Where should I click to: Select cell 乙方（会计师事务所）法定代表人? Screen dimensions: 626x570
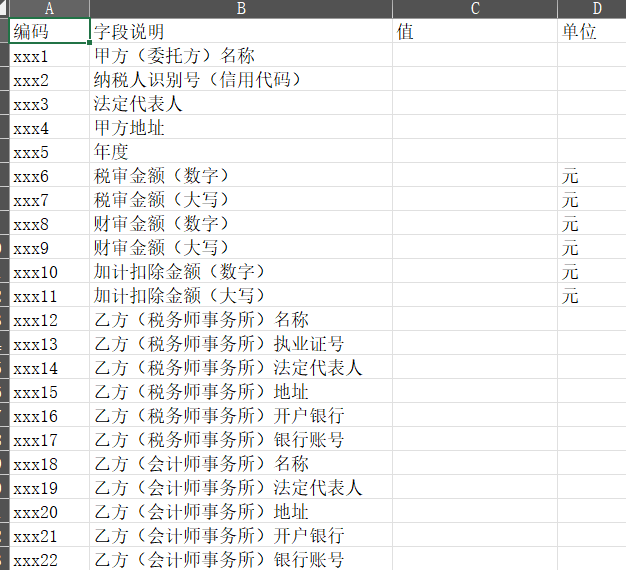coord(241,486)
